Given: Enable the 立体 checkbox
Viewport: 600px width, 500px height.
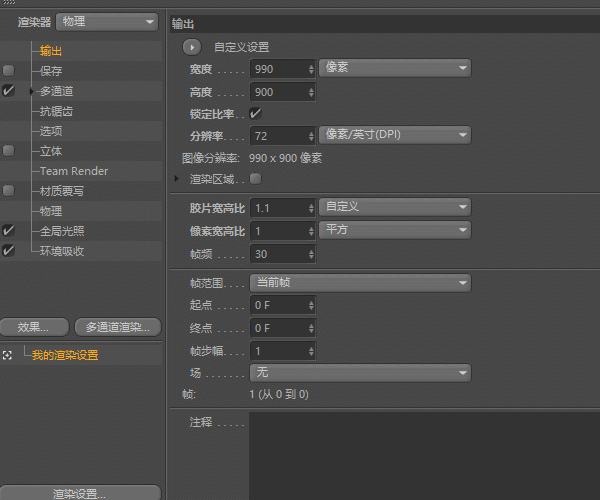Looking at the screenshot, I should [x=8, y=151].
